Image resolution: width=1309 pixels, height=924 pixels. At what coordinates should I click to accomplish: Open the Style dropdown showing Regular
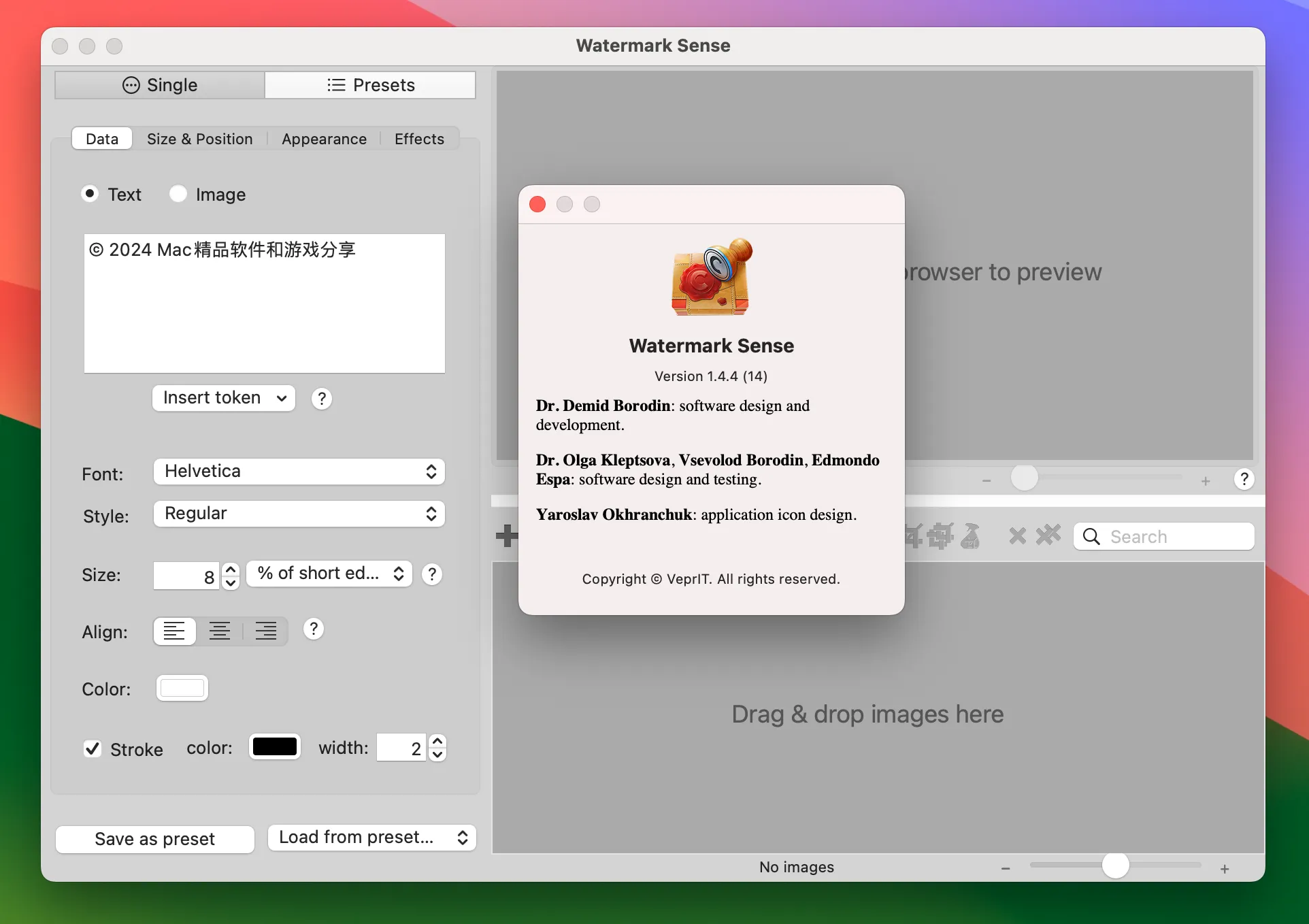pyautogui.click(x=299, y=514)
